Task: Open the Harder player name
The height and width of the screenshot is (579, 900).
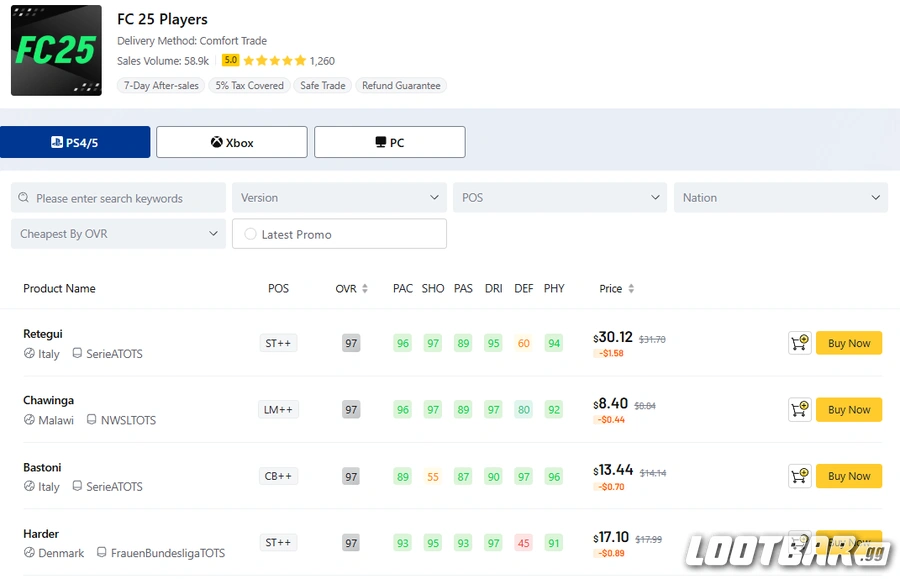Action: (x=41, y=534)
